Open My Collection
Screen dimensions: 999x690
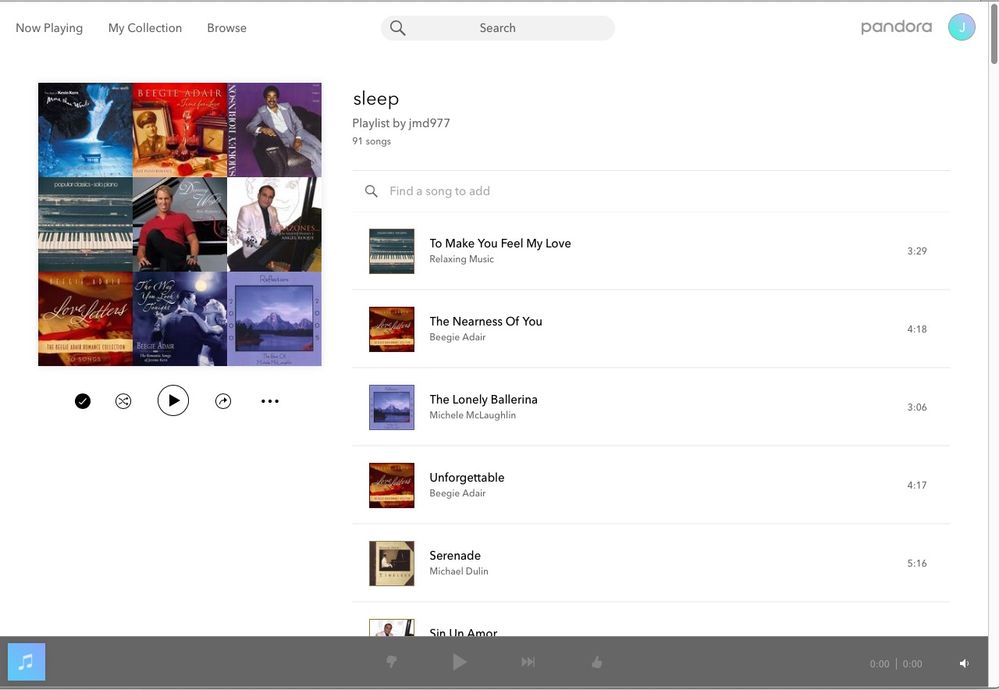(145, 28)
